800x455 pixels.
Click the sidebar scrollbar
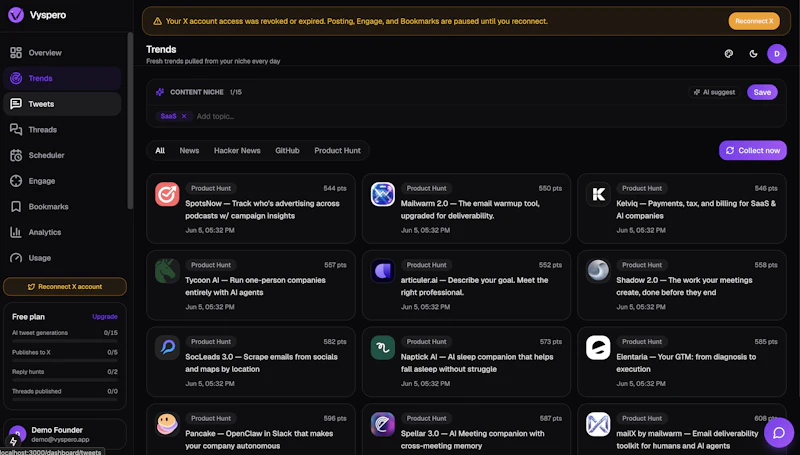[130, 120]
